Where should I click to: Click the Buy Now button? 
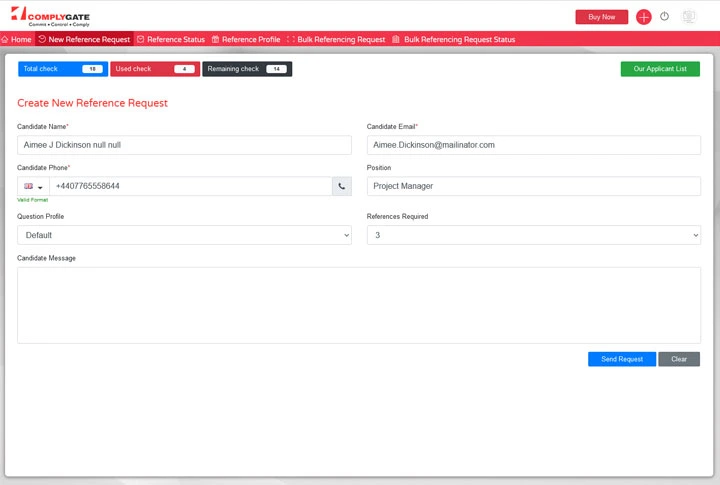tap(602, 17)
